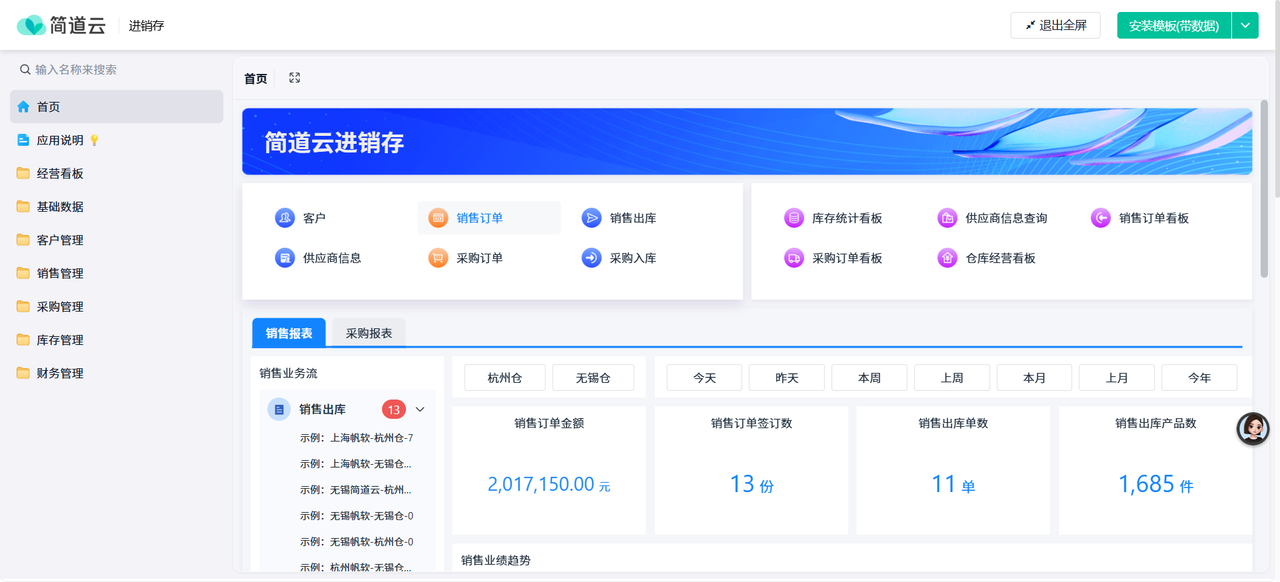This screenshot has height=582, width=1280.
Task: Filter by 无锡仓 warehouse
Action: pyautogui.click(x=593, y=377)
